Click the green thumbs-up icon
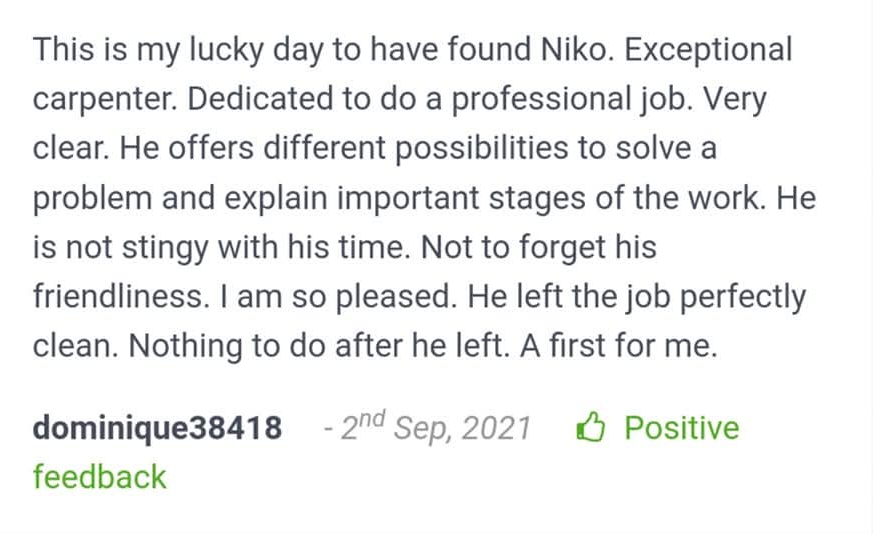This screenshot has width=873, height=534. coord(591,427)
